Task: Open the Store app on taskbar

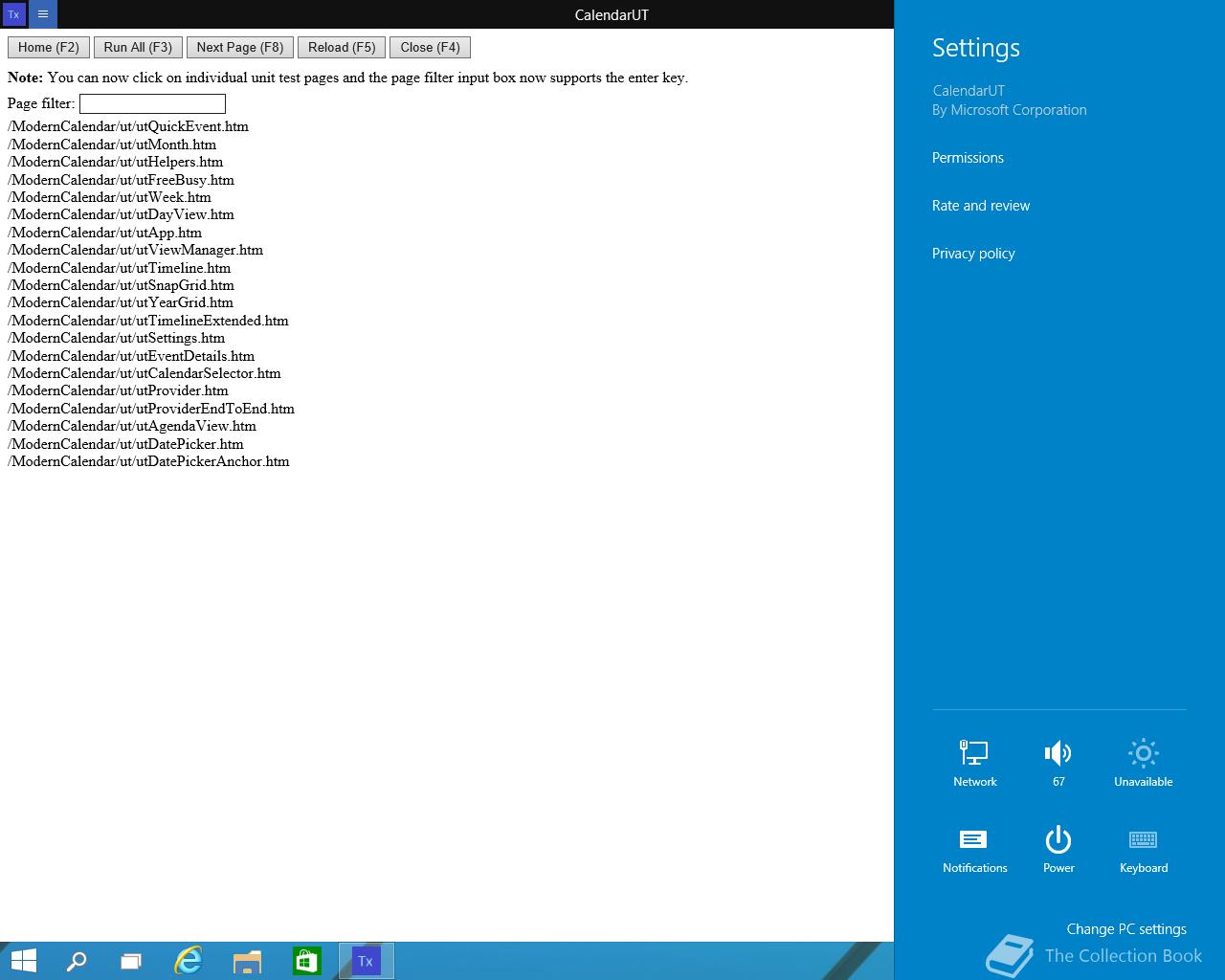Action: 306,961
